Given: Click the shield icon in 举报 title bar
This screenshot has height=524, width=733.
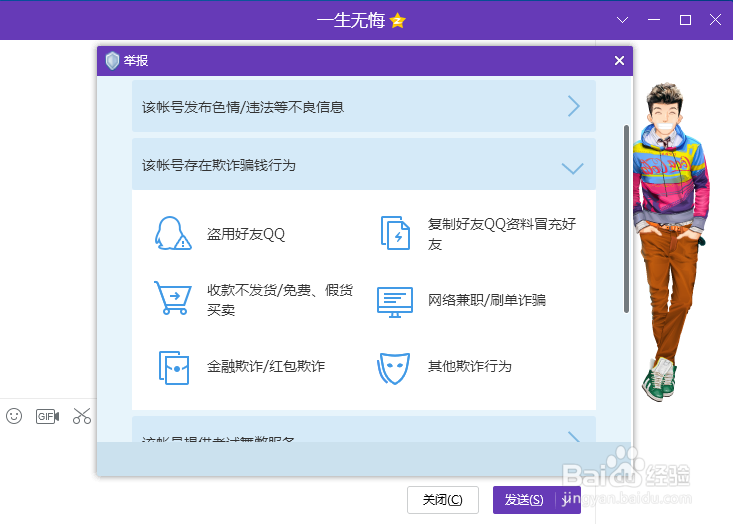Looking at the screenshot, I should 112,61.
